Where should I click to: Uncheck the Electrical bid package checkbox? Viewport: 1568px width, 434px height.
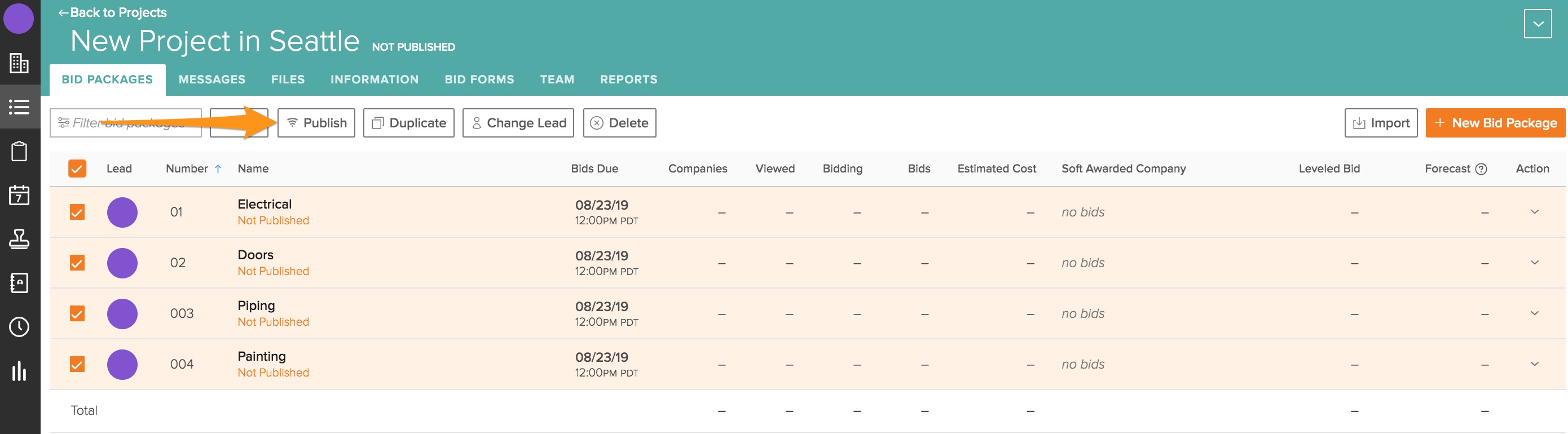tap(77, 212)
